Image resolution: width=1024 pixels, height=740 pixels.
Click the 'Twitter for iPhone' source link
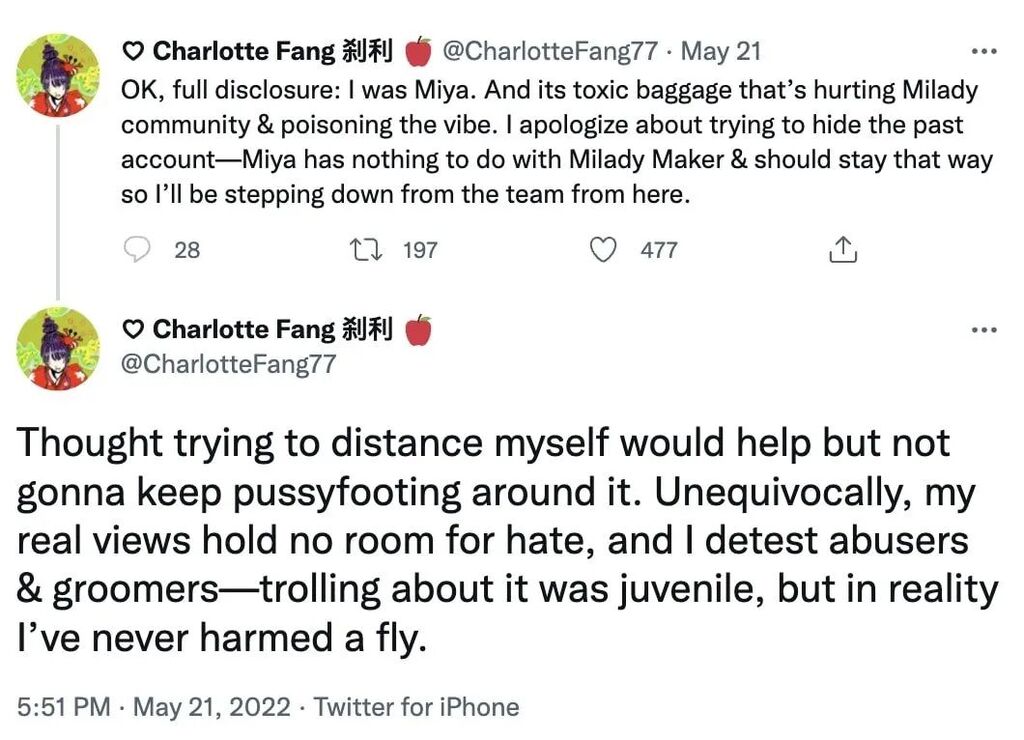click(417, 708)
